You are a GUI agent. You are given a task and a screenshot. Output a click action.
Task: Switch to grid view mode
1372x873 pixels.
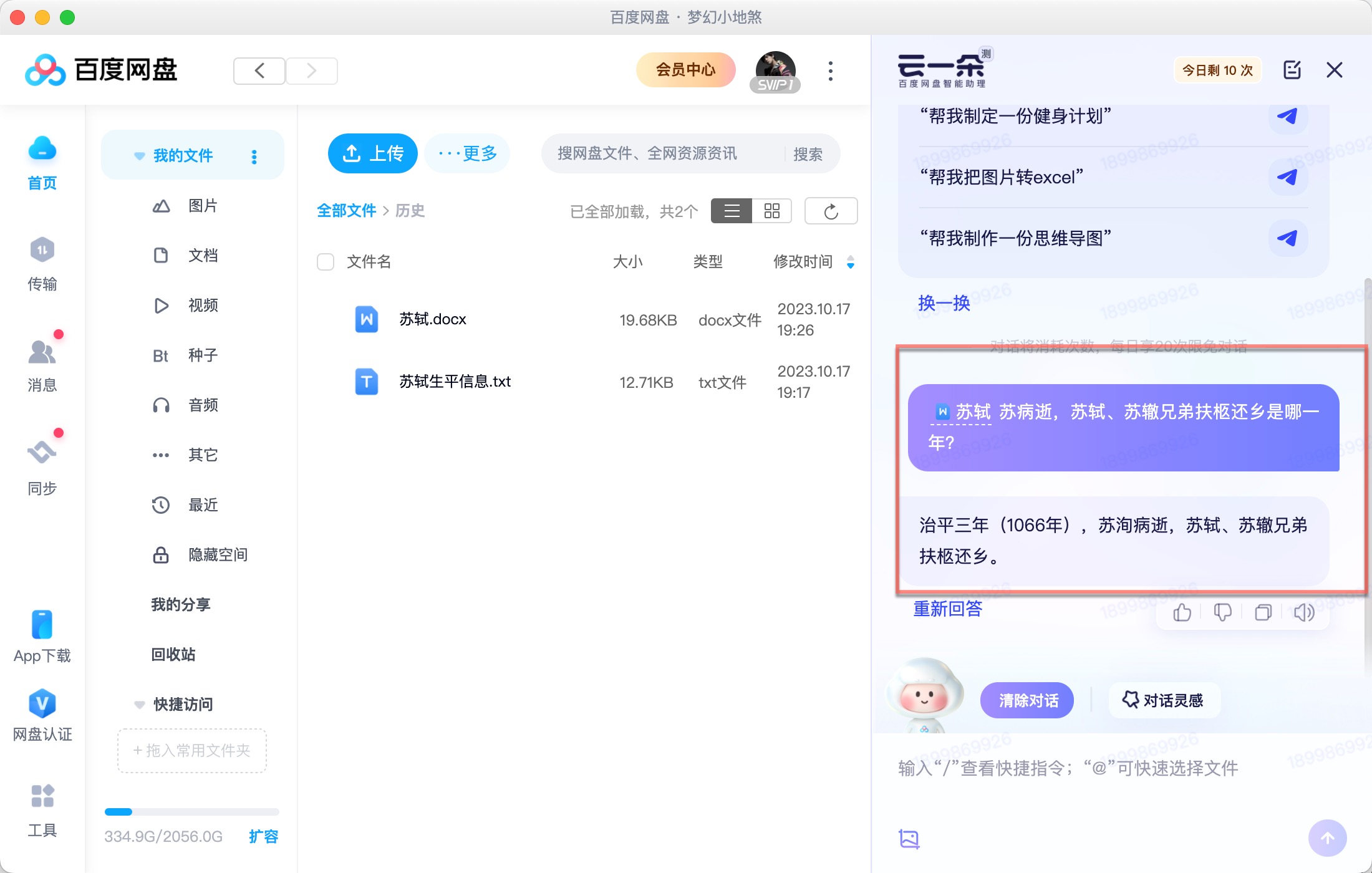[x=771, y=211]
